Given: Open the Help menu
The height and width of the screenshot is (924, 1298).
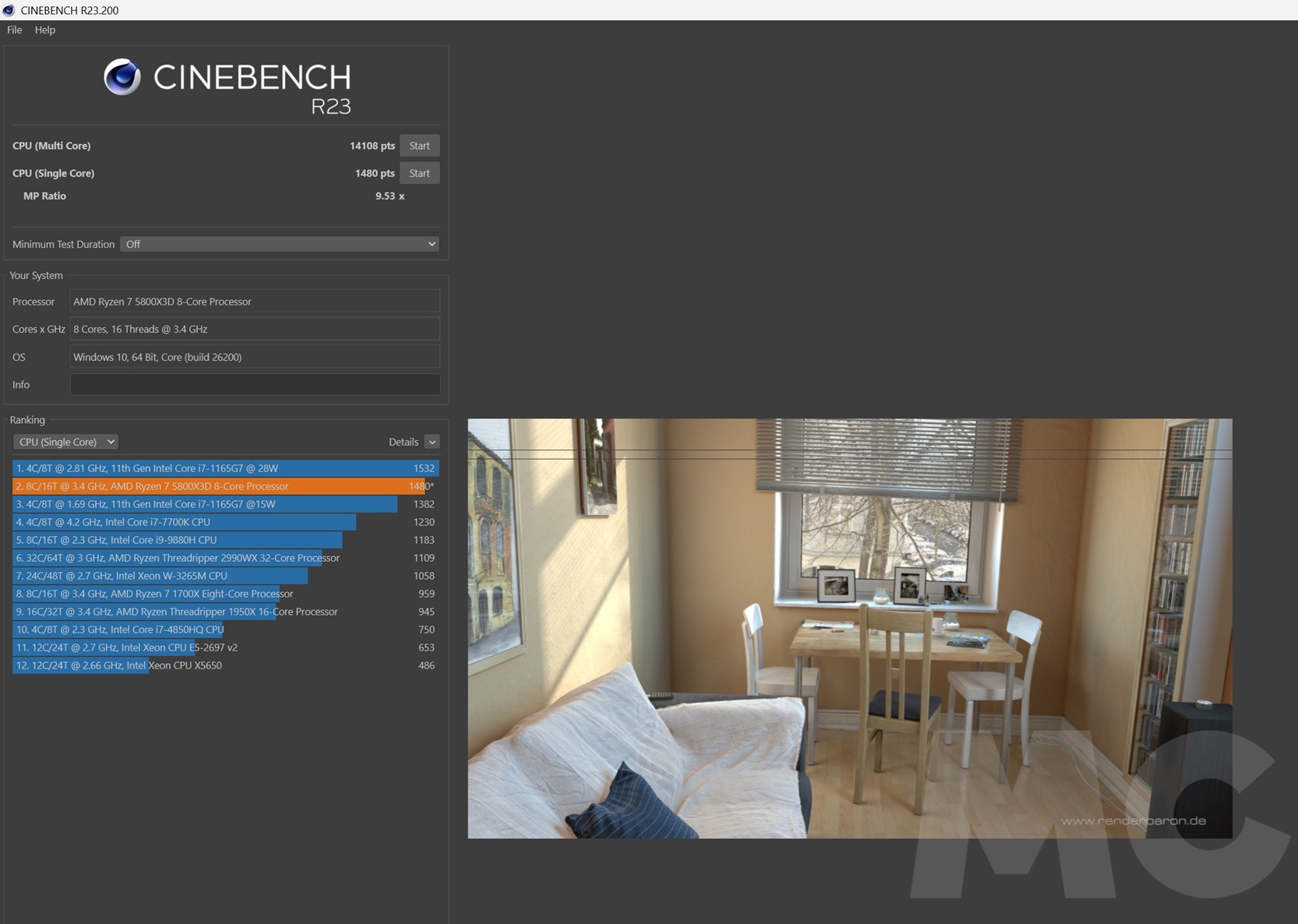Looking at the screenshot, I should 45,30.
